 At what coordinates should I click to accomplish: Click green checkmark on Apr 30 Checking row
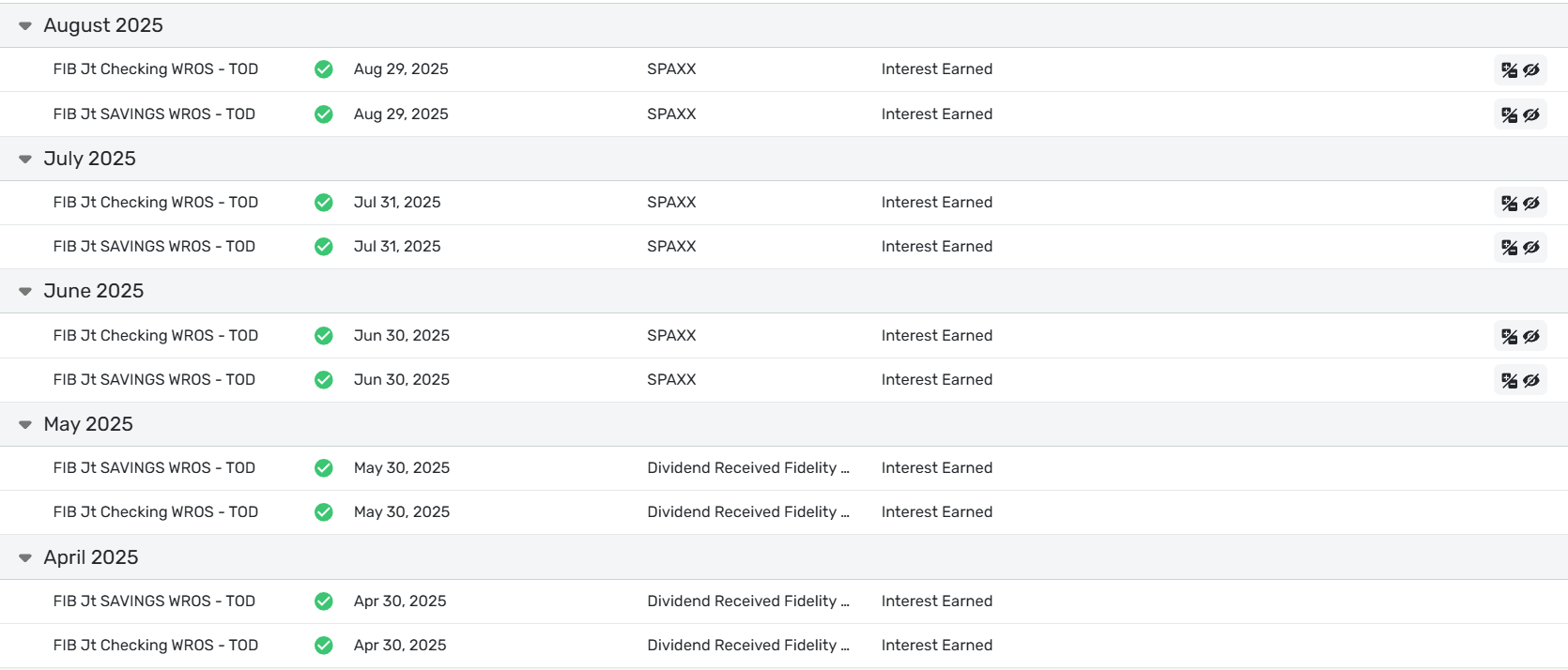pos(324,646)
